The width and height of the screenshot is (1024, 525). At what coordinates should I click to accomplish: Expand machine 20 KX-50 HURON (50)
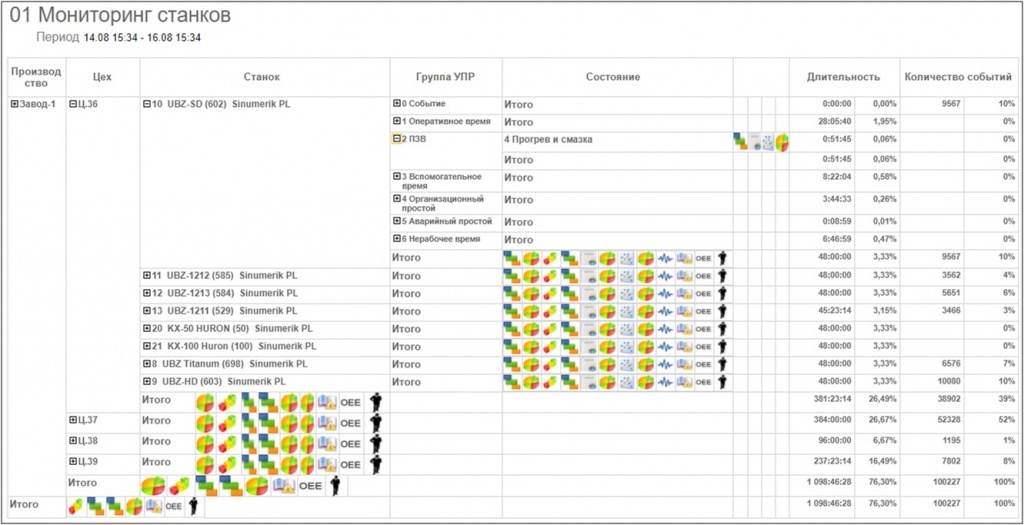pos(147,328)
